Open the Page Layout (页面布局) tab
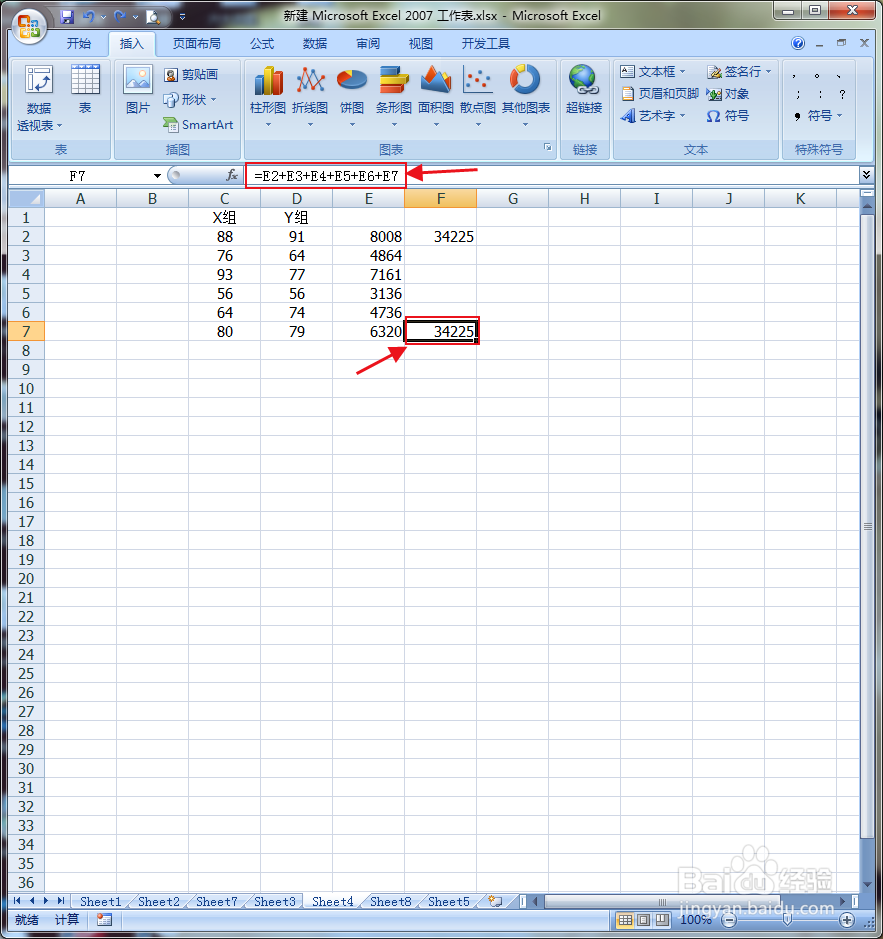This screenshot has width=883, height=939. (196, 44)
